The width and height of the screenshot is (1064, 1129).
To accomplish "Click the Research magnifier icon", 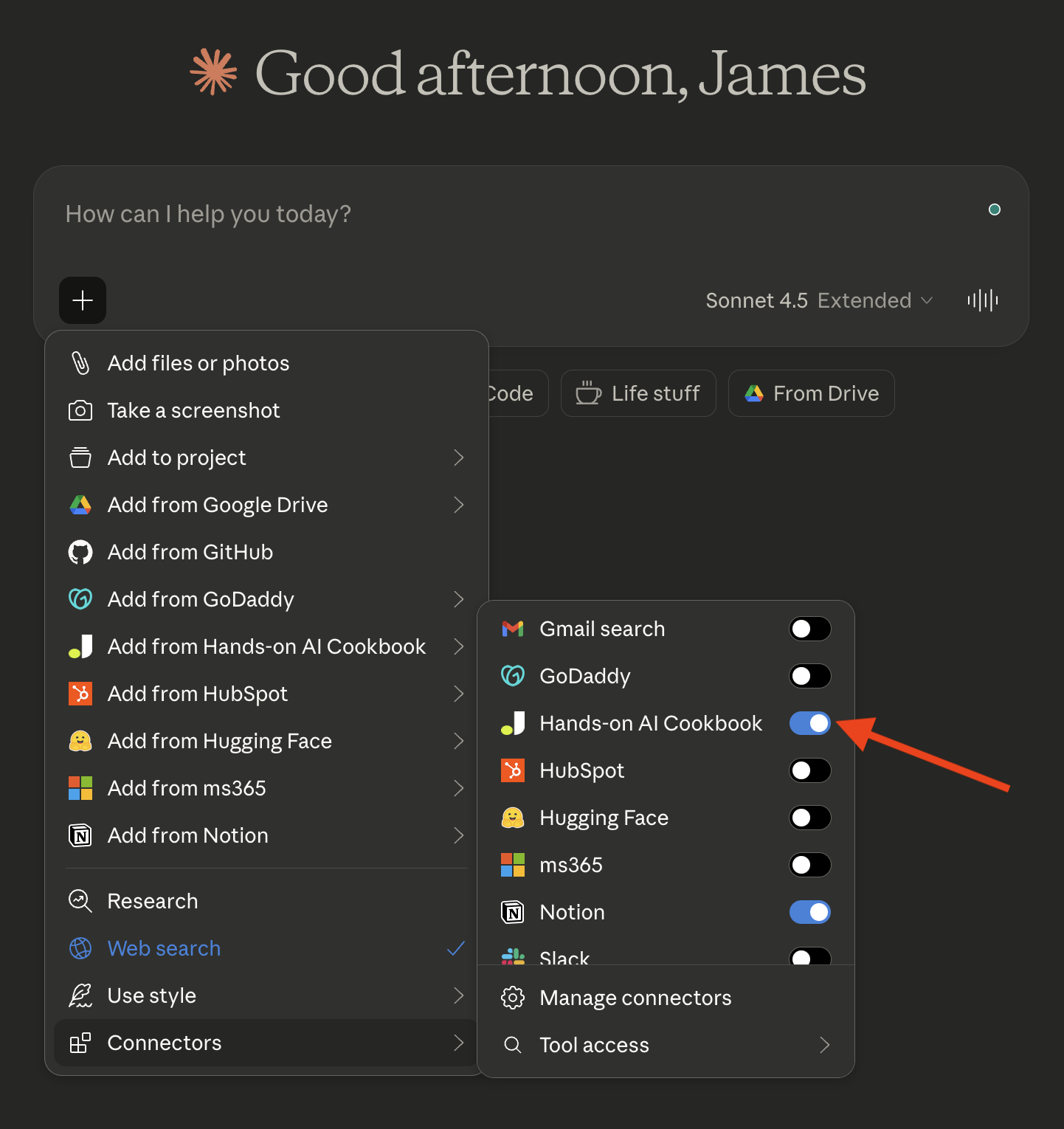I will tap(80, 901).
